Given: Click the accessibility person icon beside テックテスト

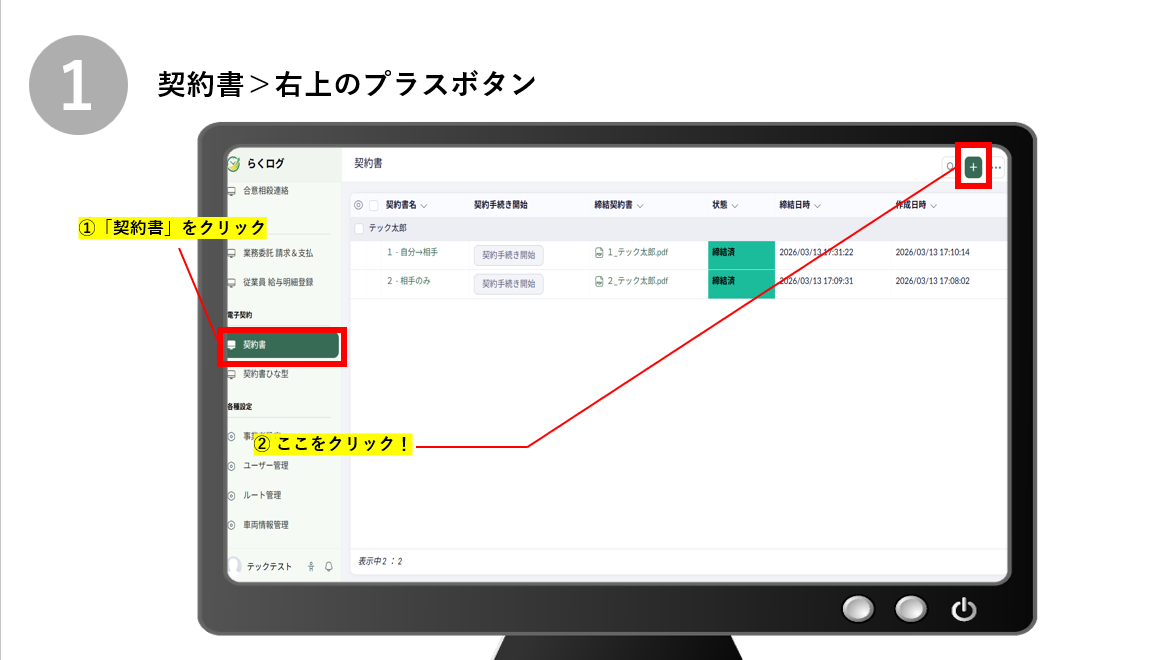Looking at the screenshot, I should (311, 567).
